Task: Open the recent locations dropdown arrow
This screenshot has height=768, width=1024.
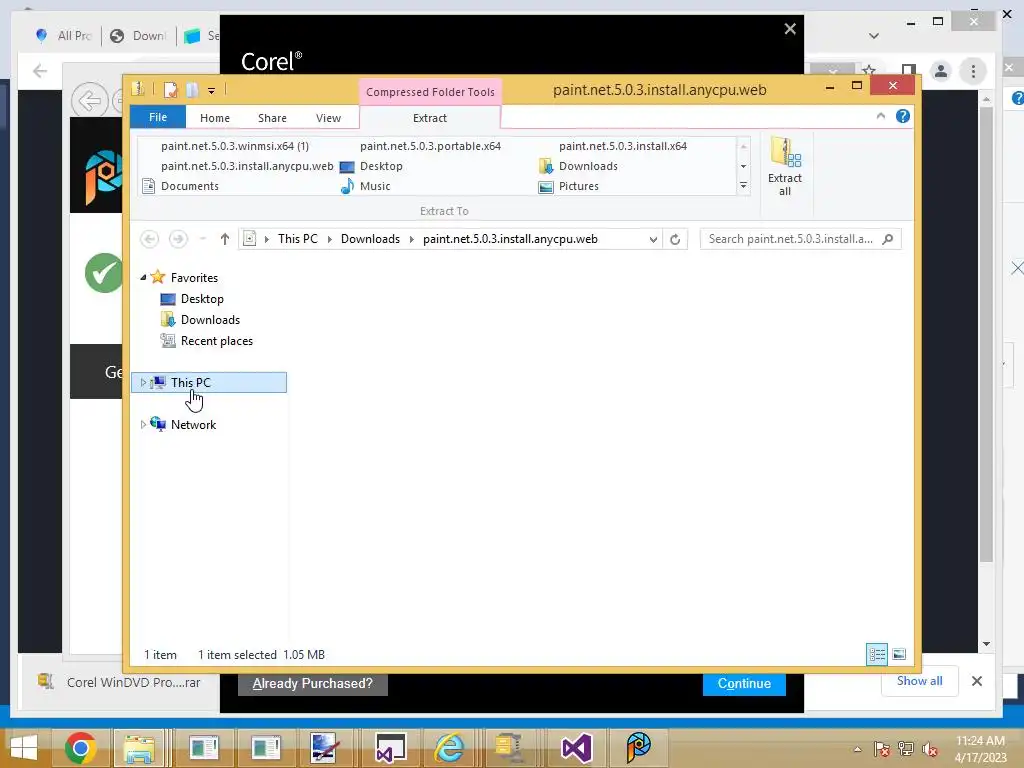Action: click(x=202, y=239)
